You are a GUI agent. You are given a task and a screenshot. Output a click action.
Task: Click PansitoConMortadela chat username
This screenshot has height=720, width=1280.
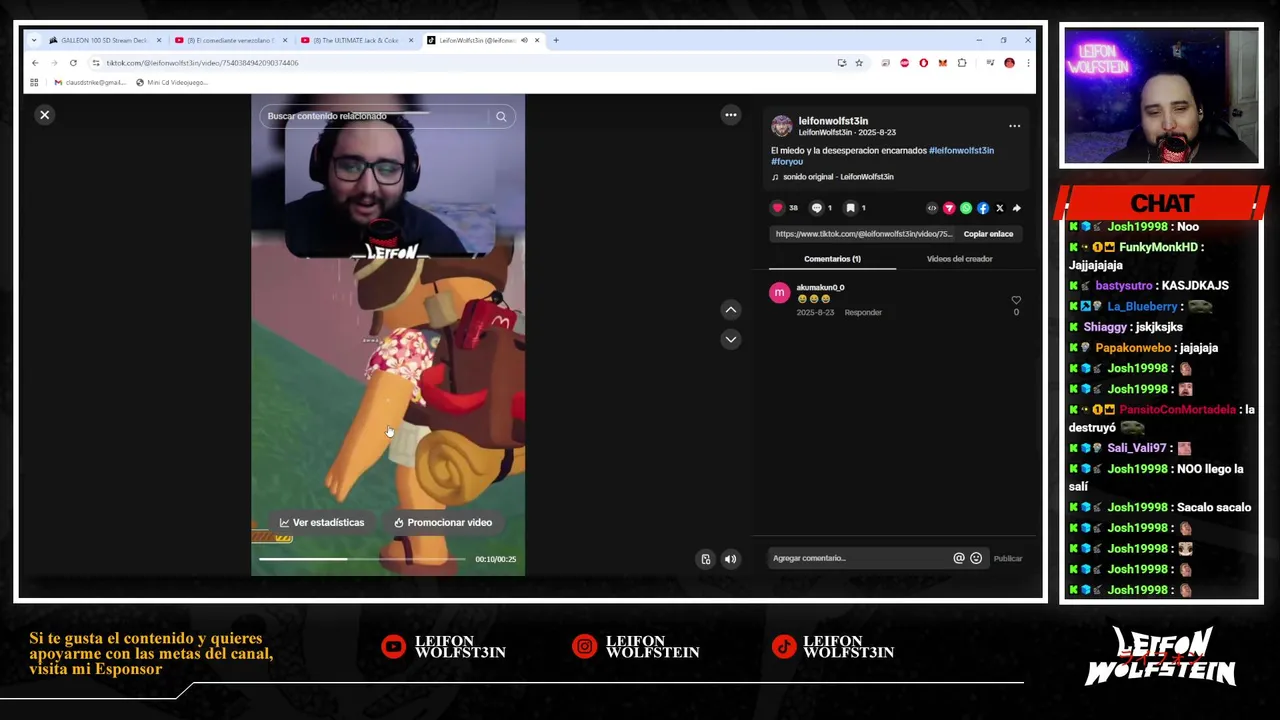click(x=1176, y=409)
